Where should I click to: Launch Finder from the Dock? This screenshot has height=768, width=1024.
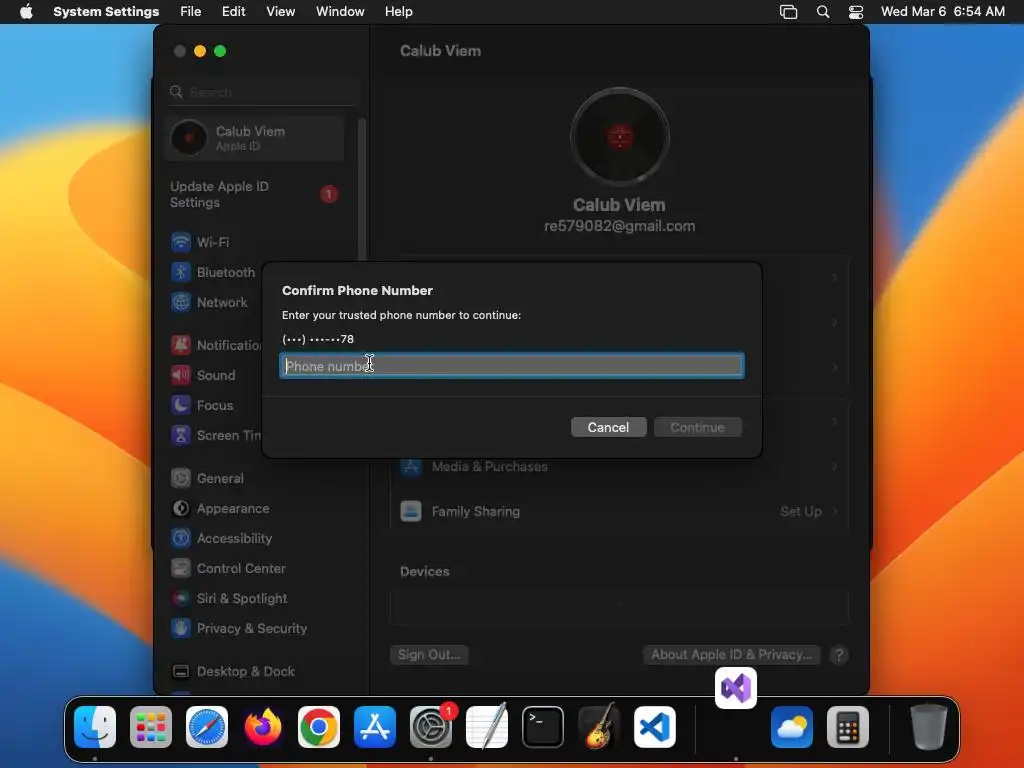95,727
